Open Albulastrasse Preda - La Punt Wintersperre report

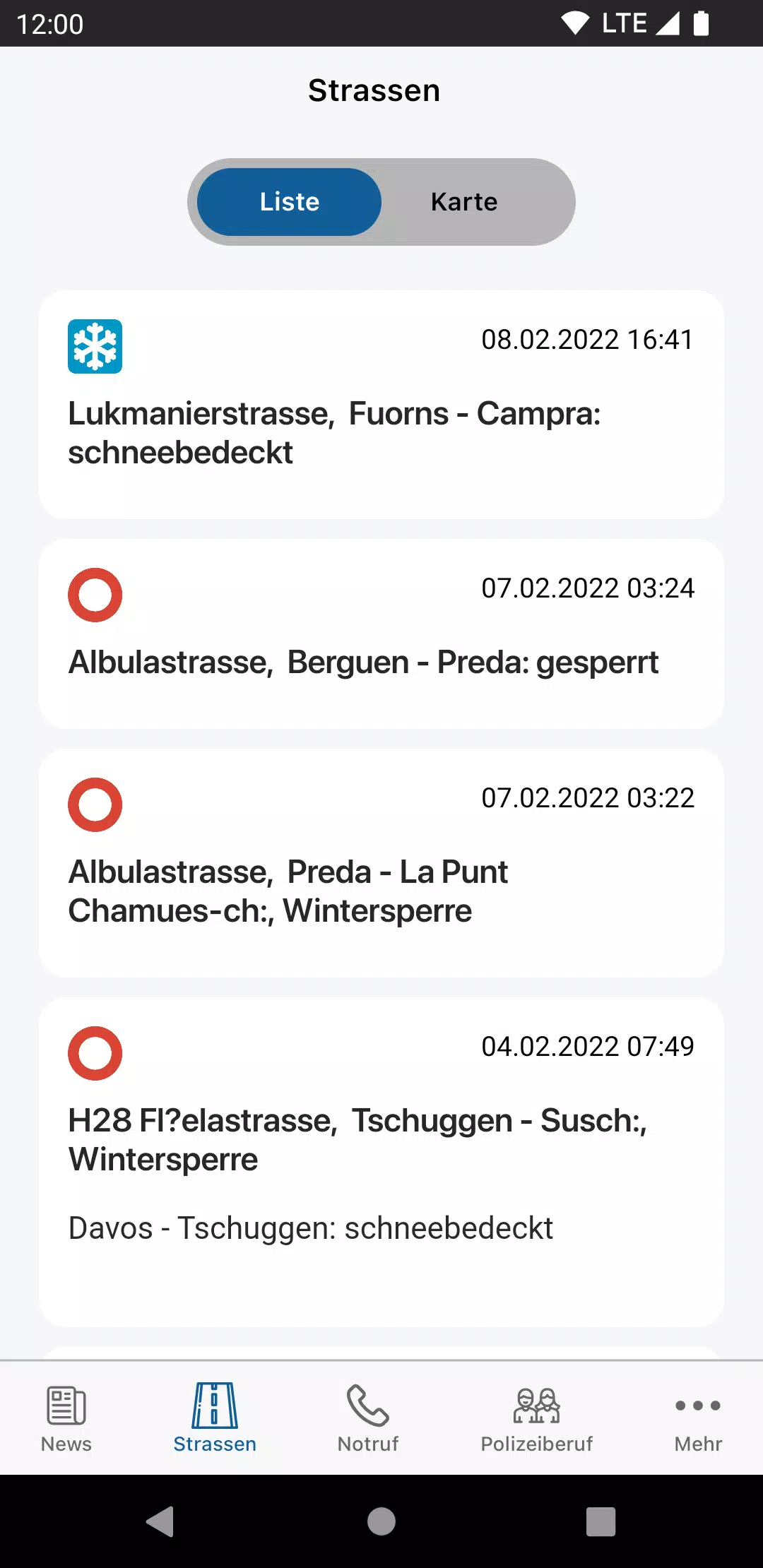click(x=288, y=891)
